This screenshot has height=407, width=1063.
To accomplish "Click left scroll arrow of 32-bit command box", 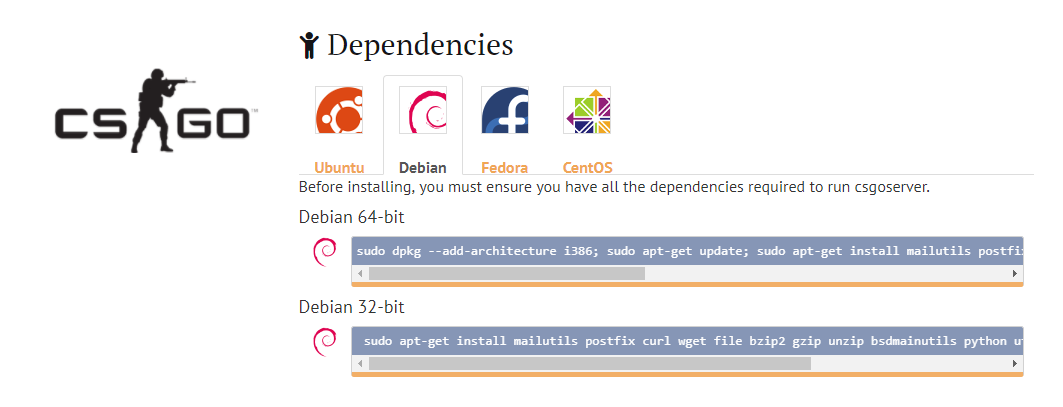I will pyautogui.click(x=360, y=364).
